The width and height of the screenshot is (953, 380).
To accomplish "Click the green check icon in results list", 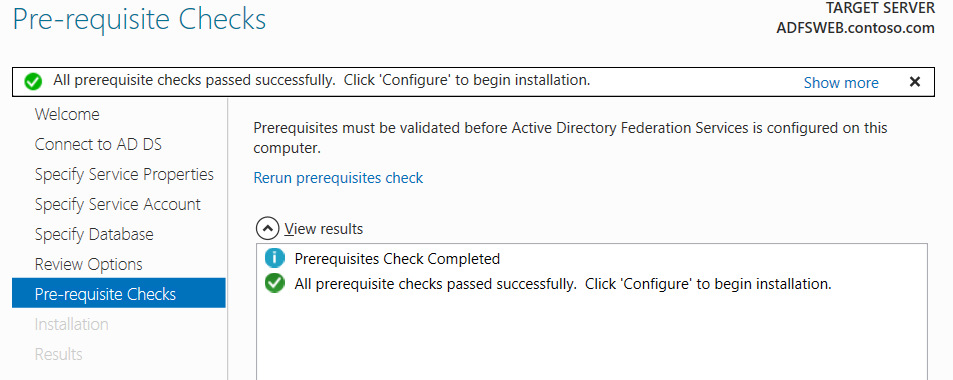I will [275, 283].
